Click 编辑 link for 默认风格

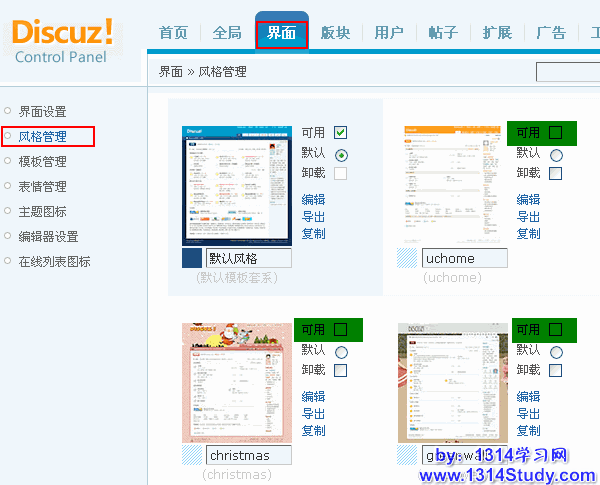coord(313,199)
